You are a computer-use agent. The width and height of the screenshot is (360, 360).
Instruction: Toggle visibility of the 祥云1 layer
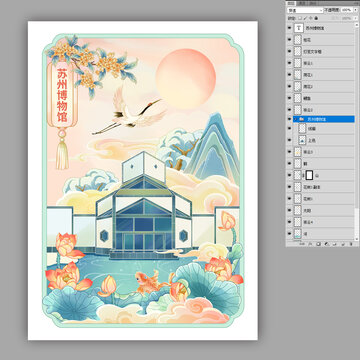click(x=289, y=63)
